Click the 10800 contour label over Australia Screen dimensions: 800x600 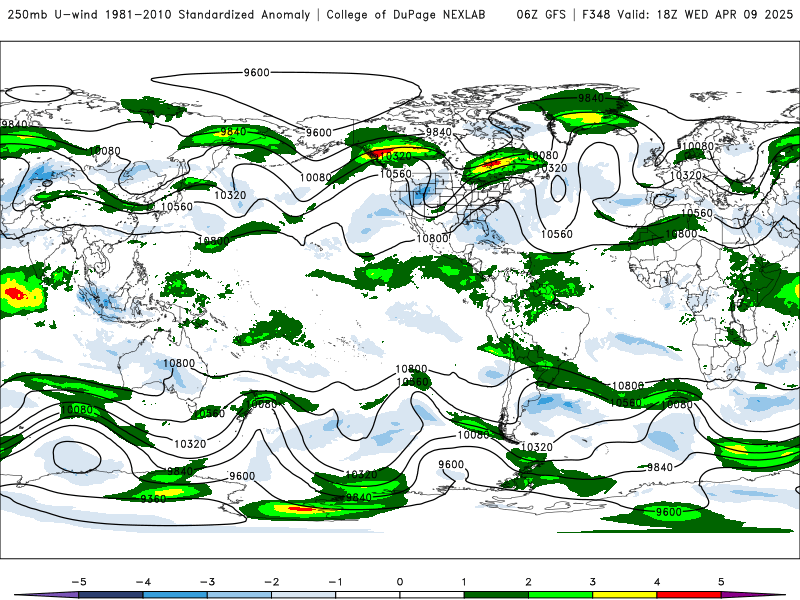179,363
